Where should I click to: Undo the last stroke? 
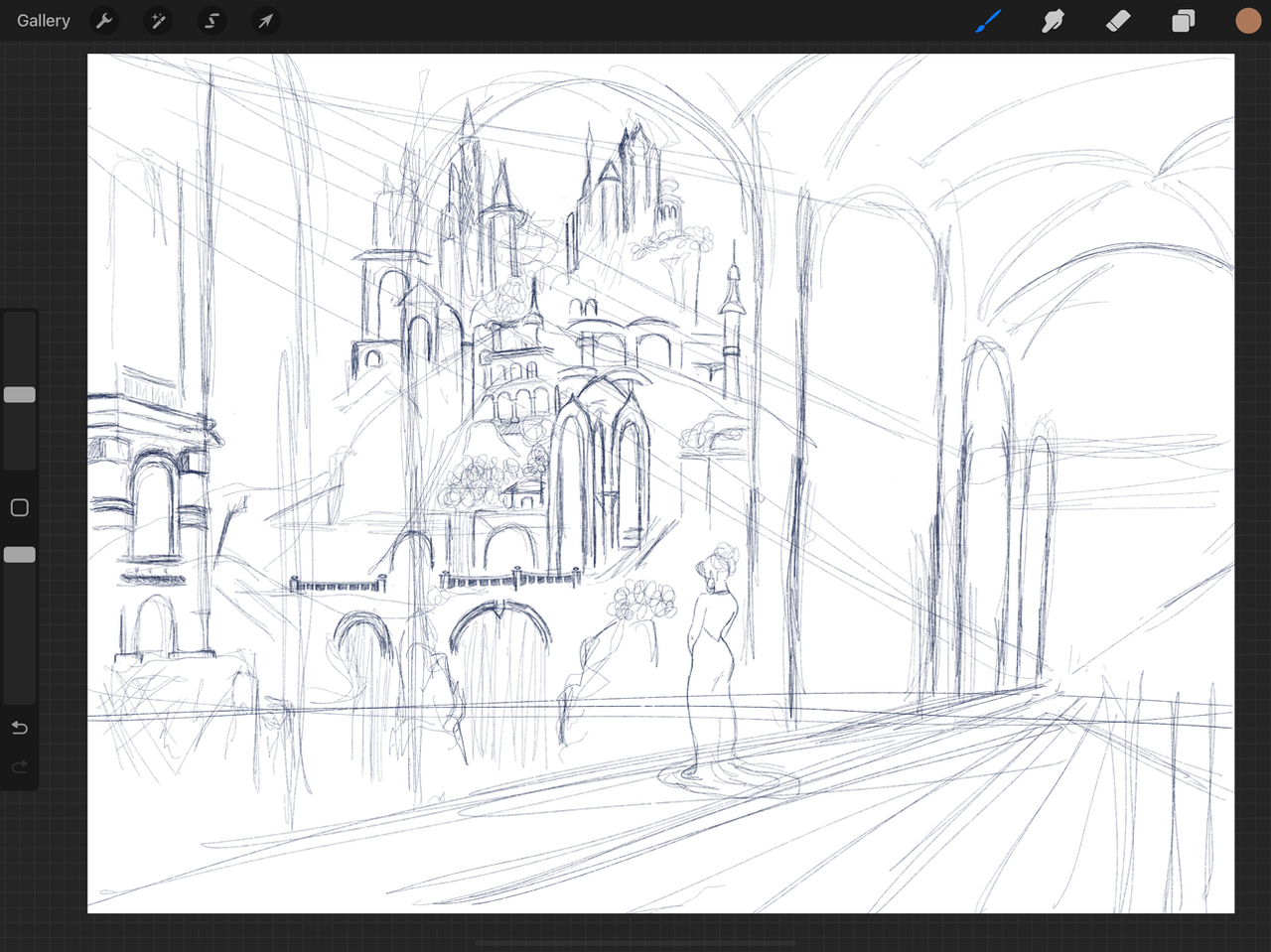coord(19,728)
